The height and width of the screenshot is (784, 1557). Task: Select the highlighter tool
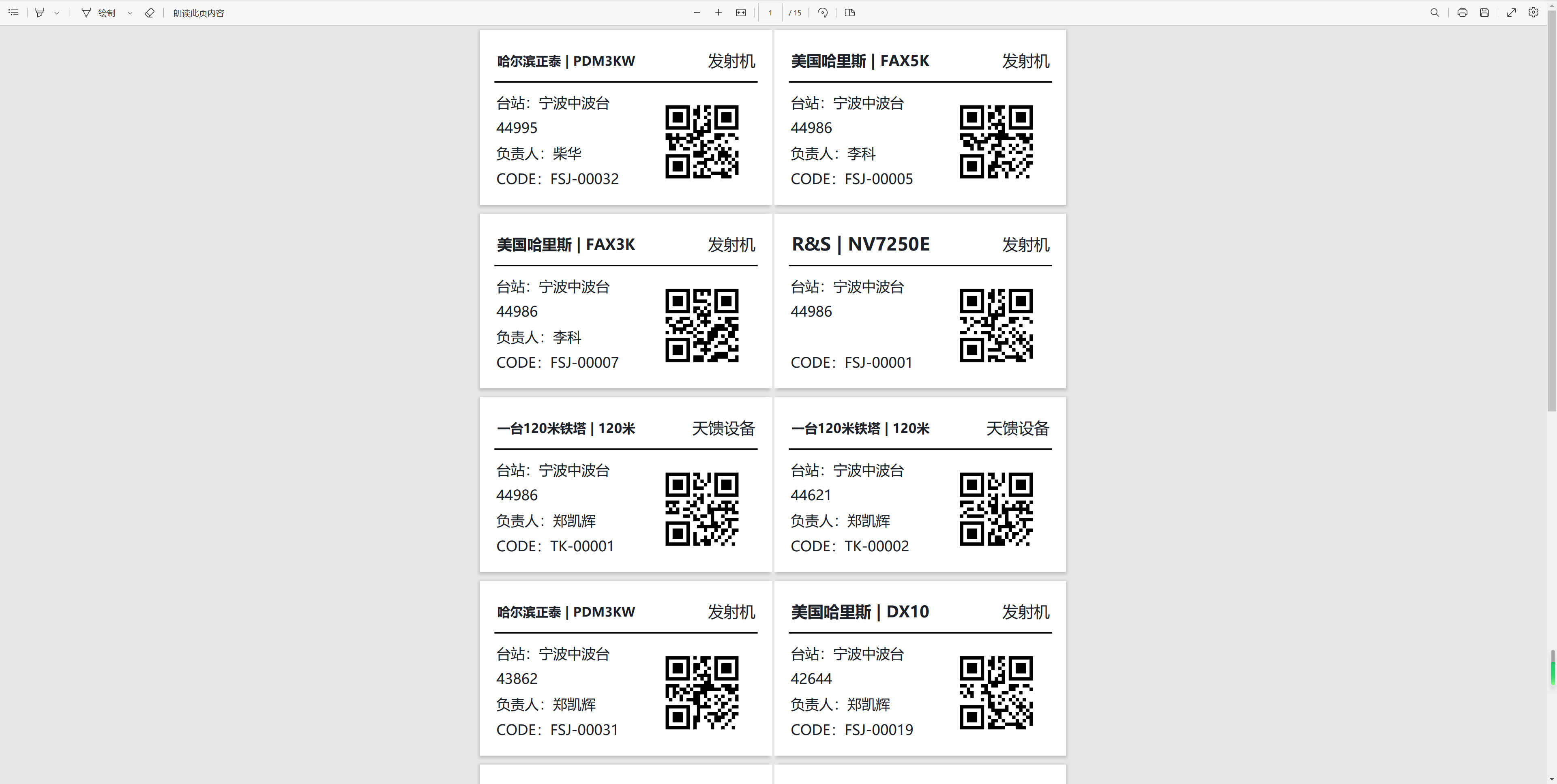point(40,13)
